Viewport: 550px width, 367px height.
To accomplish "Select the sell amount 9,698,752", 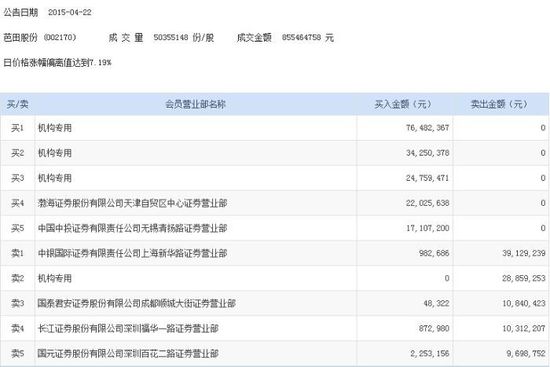I will click(526, 354).
